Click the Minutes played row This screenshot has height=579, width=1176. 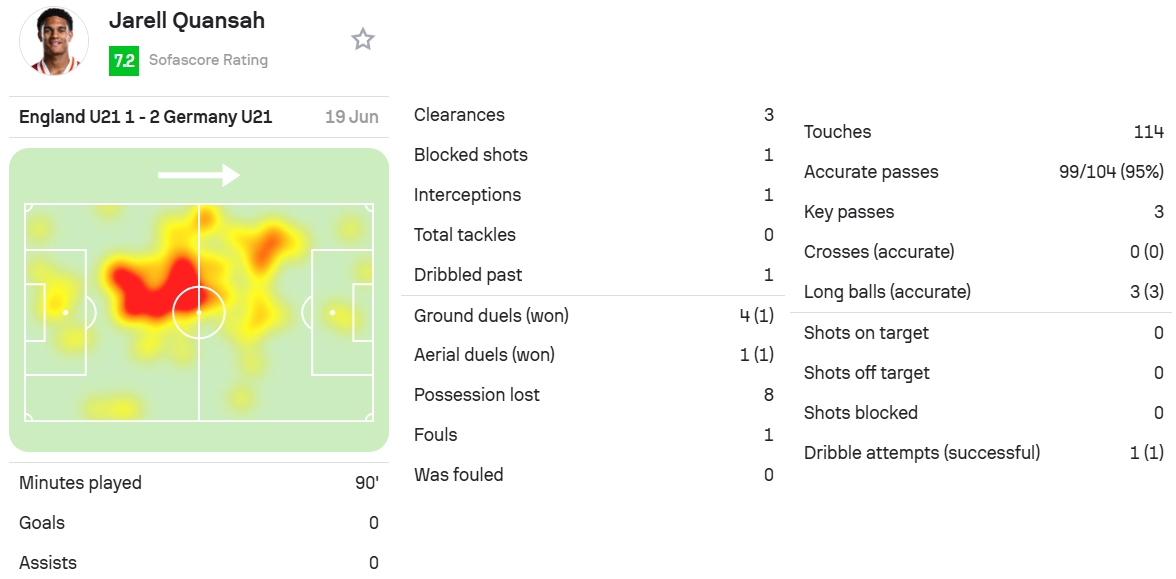[x=199, y=482]
